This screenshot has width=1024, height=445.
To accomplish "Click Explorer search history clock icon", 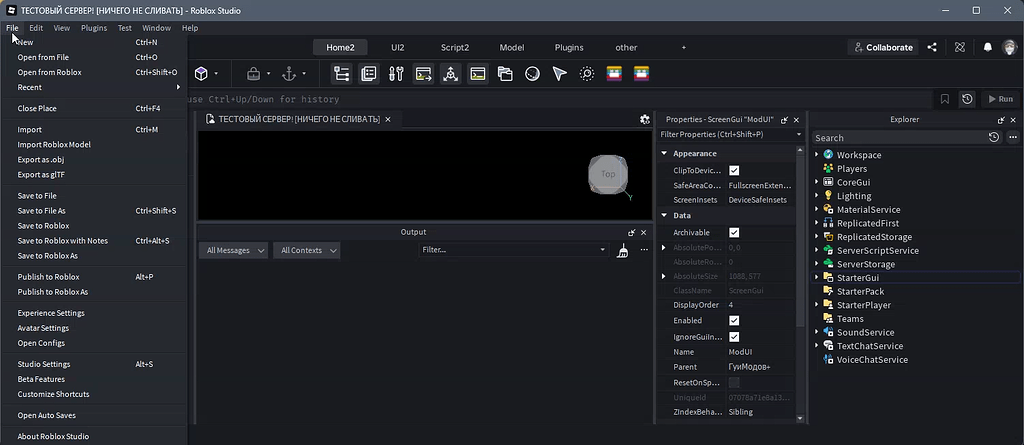I will click(x=993, y=137).
